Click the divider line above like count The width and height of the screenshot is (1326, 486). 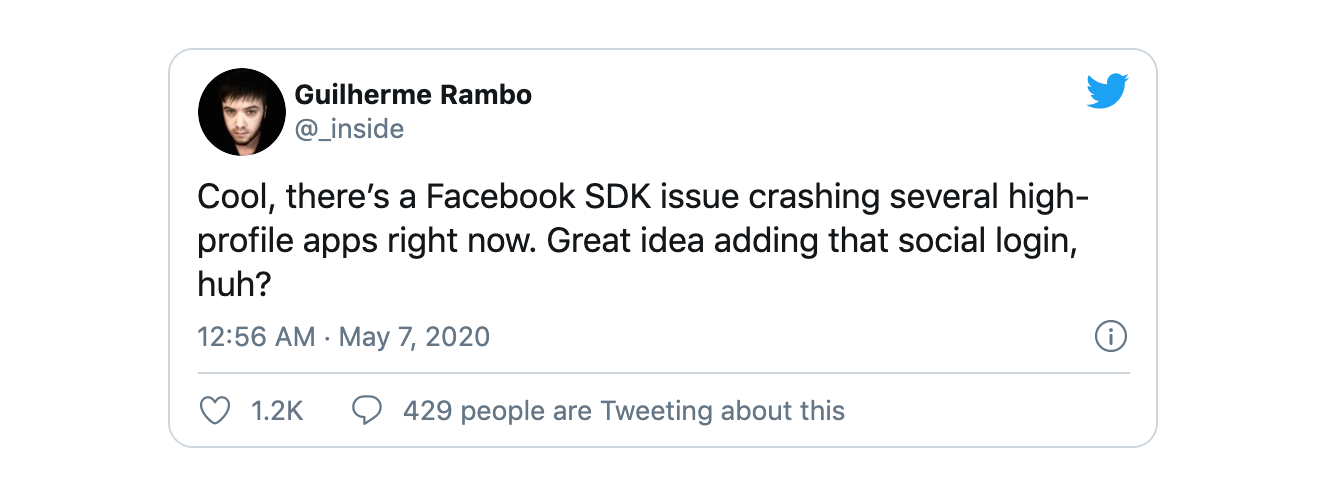coord(663,373)
